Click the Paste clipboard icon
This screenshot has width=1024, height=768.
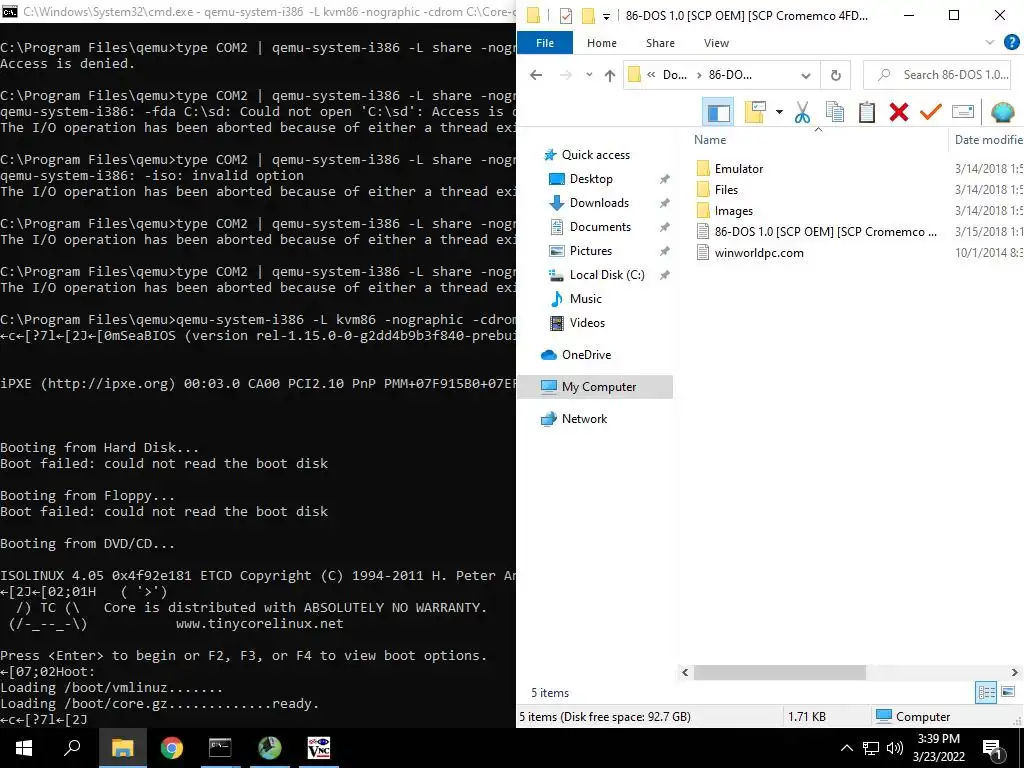coord(867,112)
